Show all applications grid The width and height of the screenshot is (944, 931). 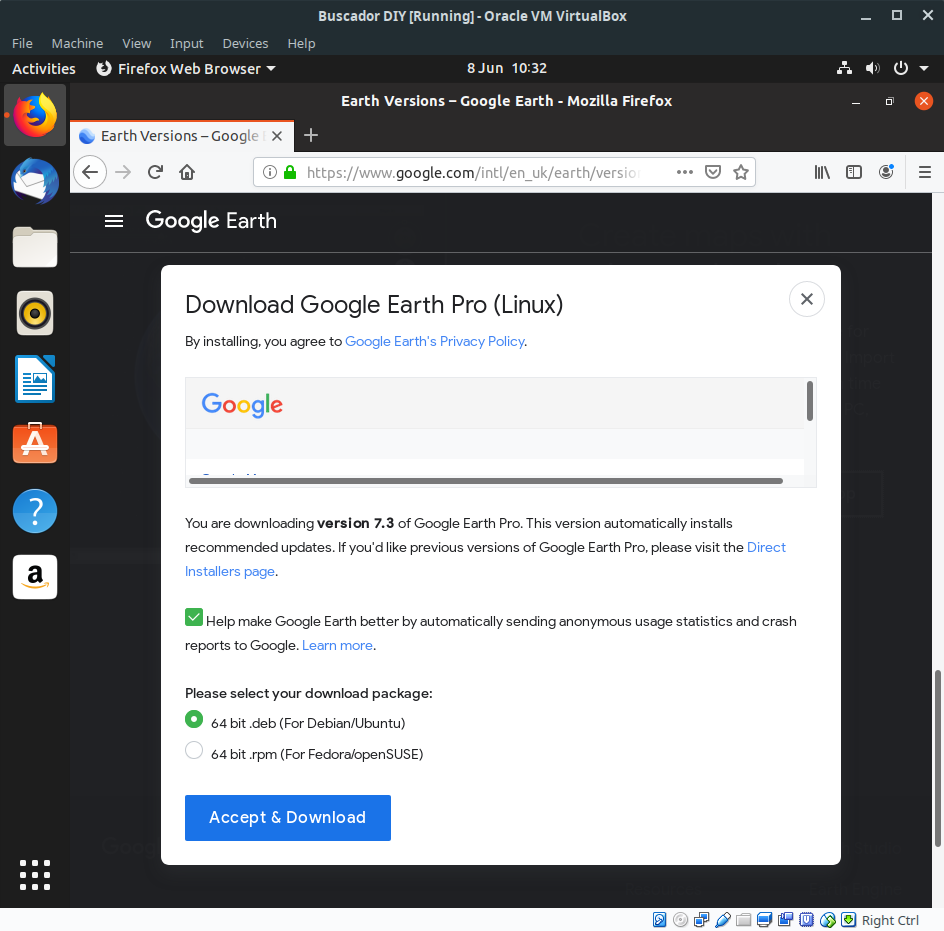(35, 874)
